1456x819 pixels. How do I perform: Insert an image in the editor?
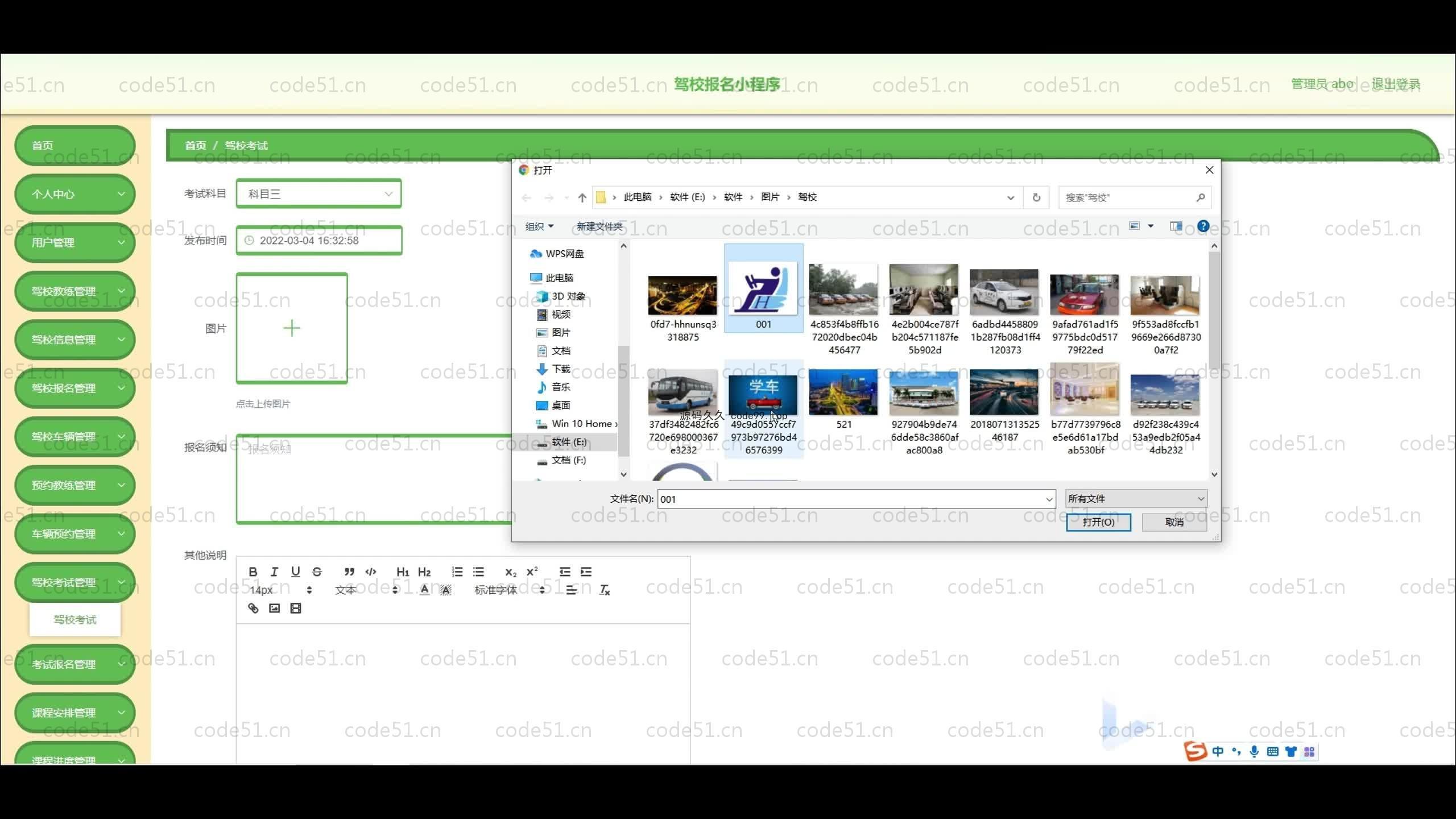pyautogui.click(x=274, y=608)
